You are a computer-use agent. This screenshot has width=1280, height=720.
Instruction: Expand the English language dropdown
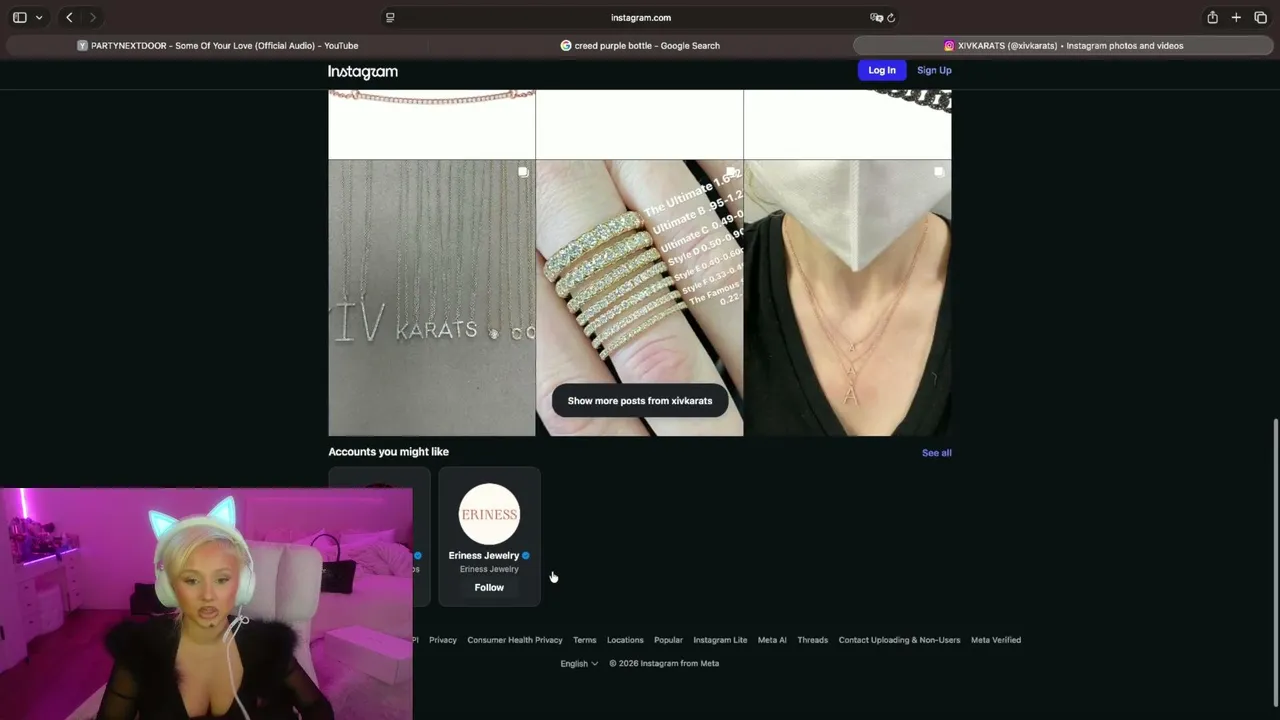tap(579, 663)
